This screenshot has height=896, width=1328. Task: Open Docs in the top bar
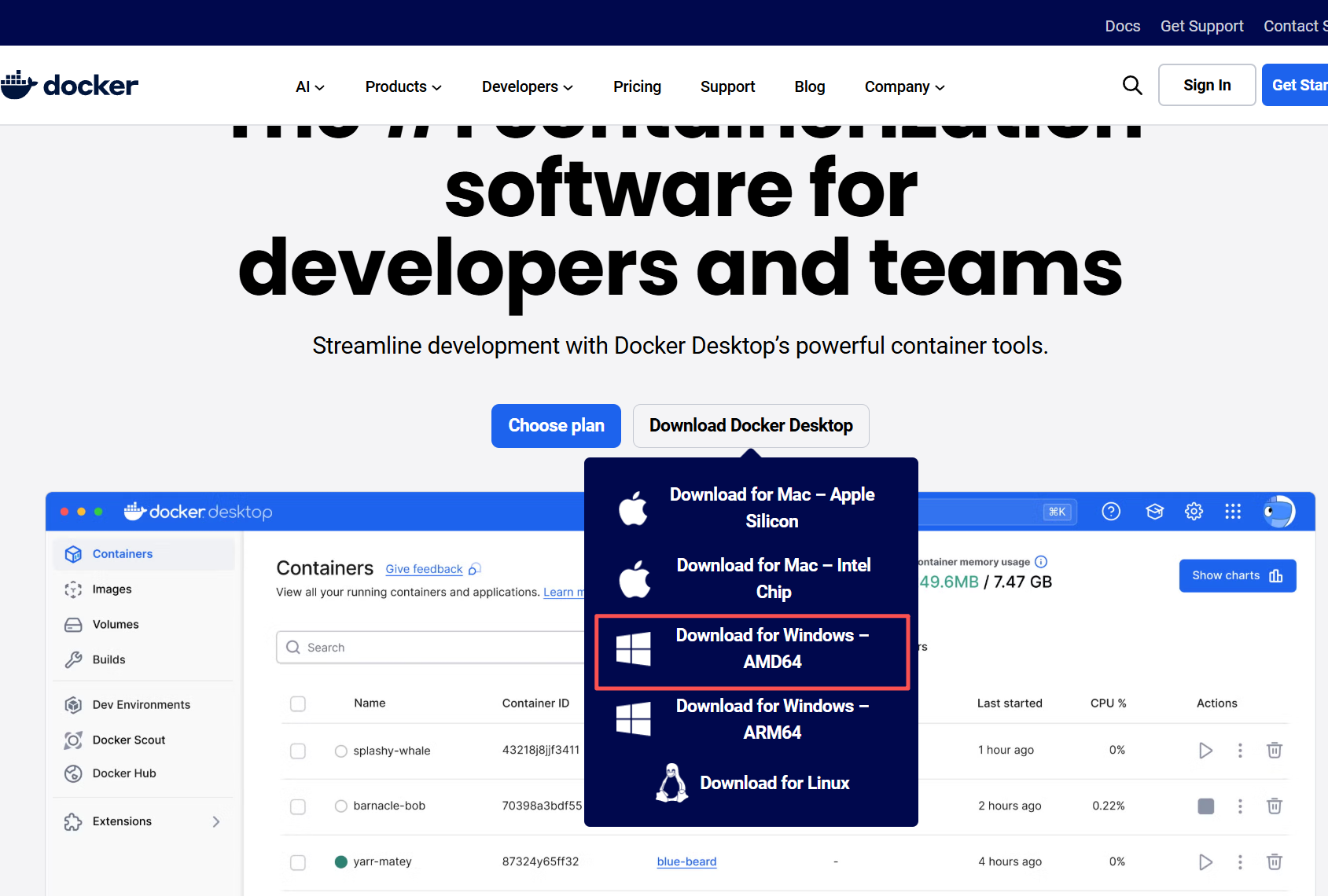[x=1123, y=26]
